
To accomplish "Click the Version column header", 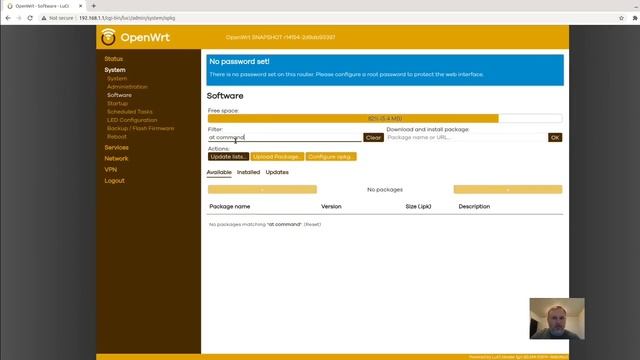I will click(x=331, y=207).
